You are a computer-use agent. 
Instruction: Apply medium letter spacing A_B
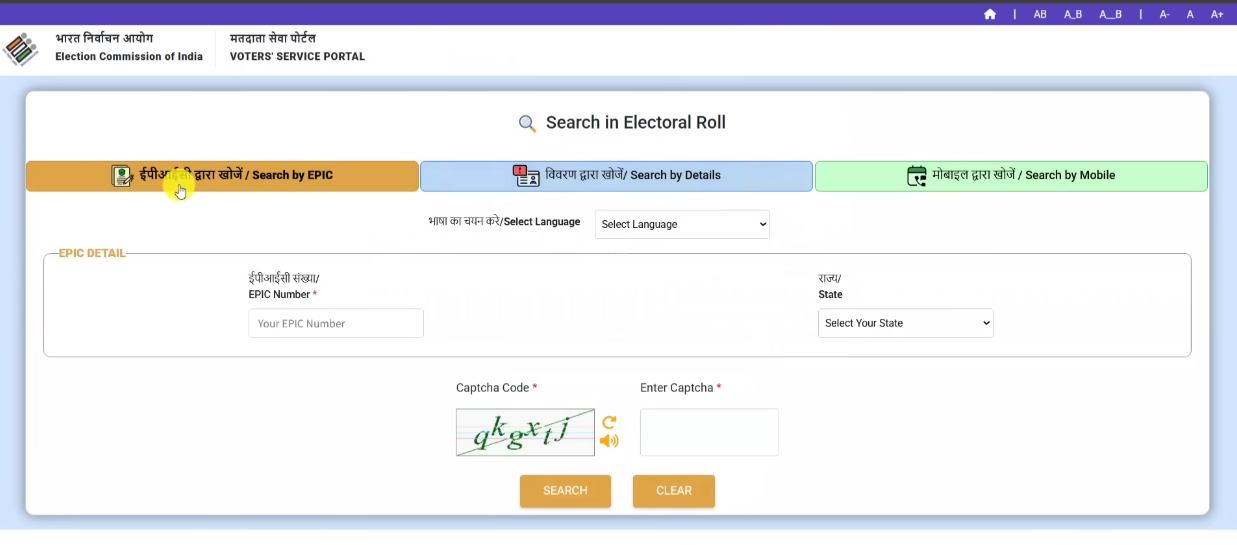pyautogui.click(x=1072, y=14)
